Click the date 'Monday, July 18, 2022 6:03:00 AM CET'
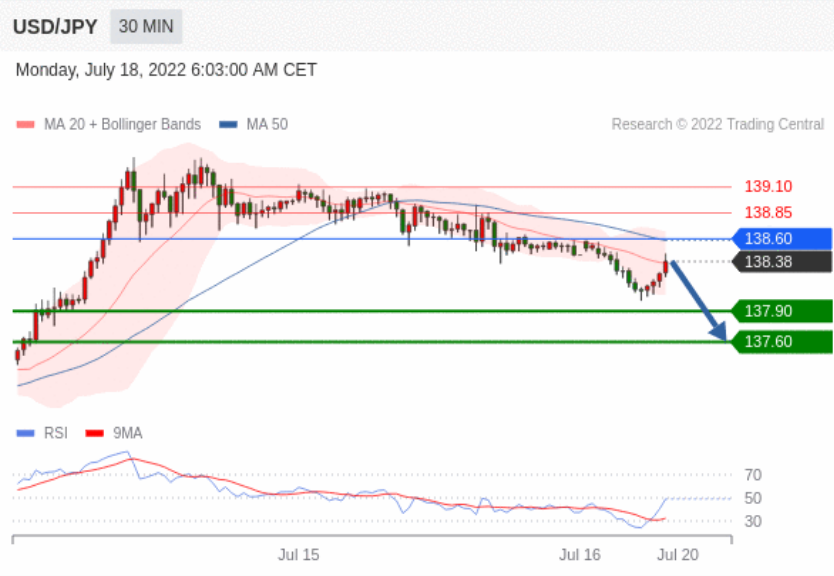 click(x=166, y=70)
